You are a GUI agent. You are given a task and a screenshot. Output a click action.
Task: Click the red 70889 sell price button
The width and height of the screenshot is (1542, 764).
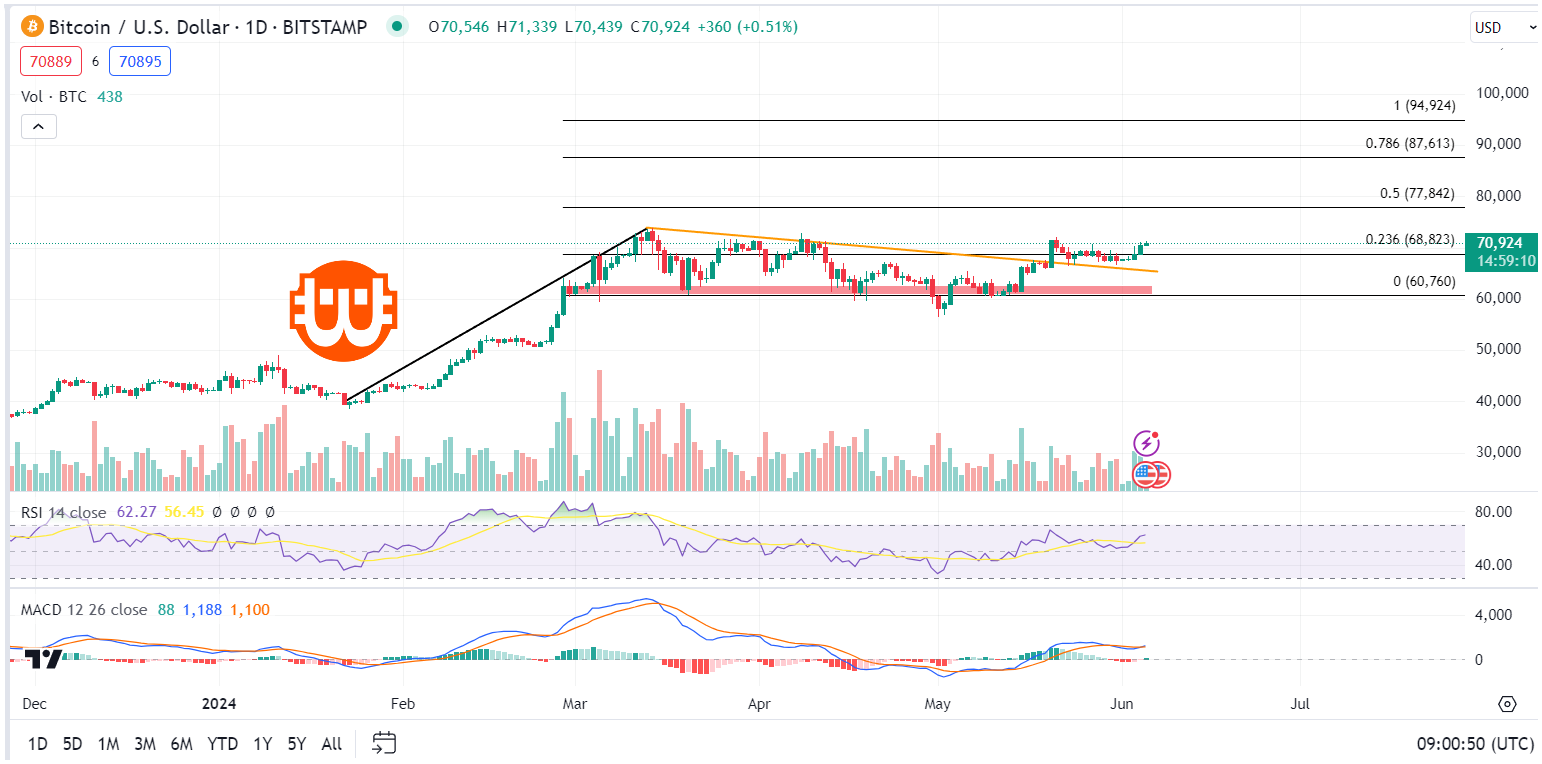50,61
